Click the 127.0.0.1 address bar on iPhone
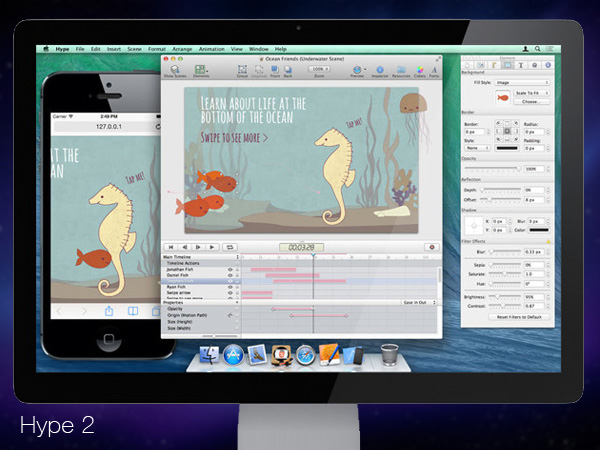This screenshot has height=450, width=600. 109,127
